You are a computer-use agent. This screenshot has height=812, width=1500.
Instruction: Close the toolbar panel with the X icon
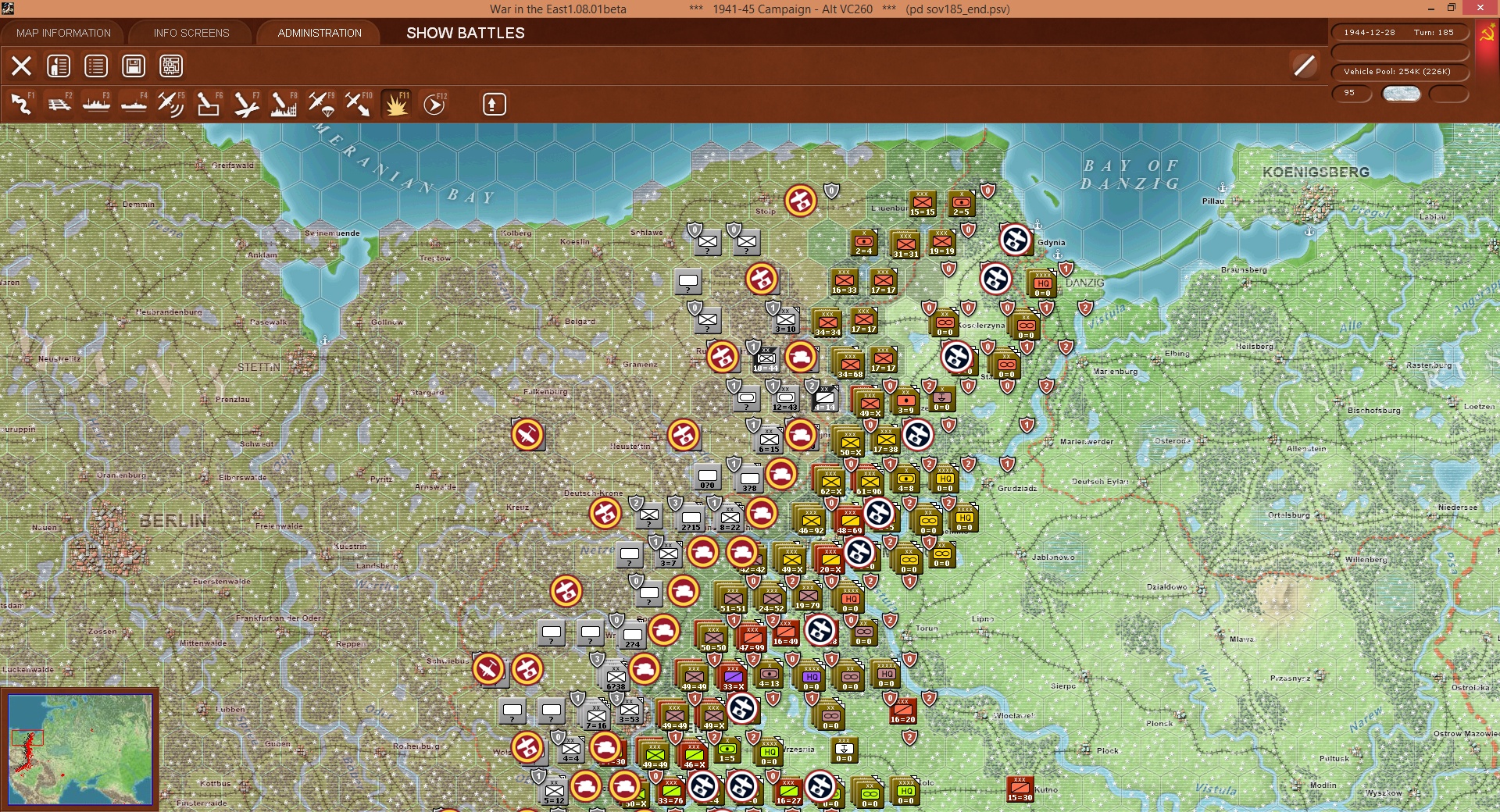point(21,66)
